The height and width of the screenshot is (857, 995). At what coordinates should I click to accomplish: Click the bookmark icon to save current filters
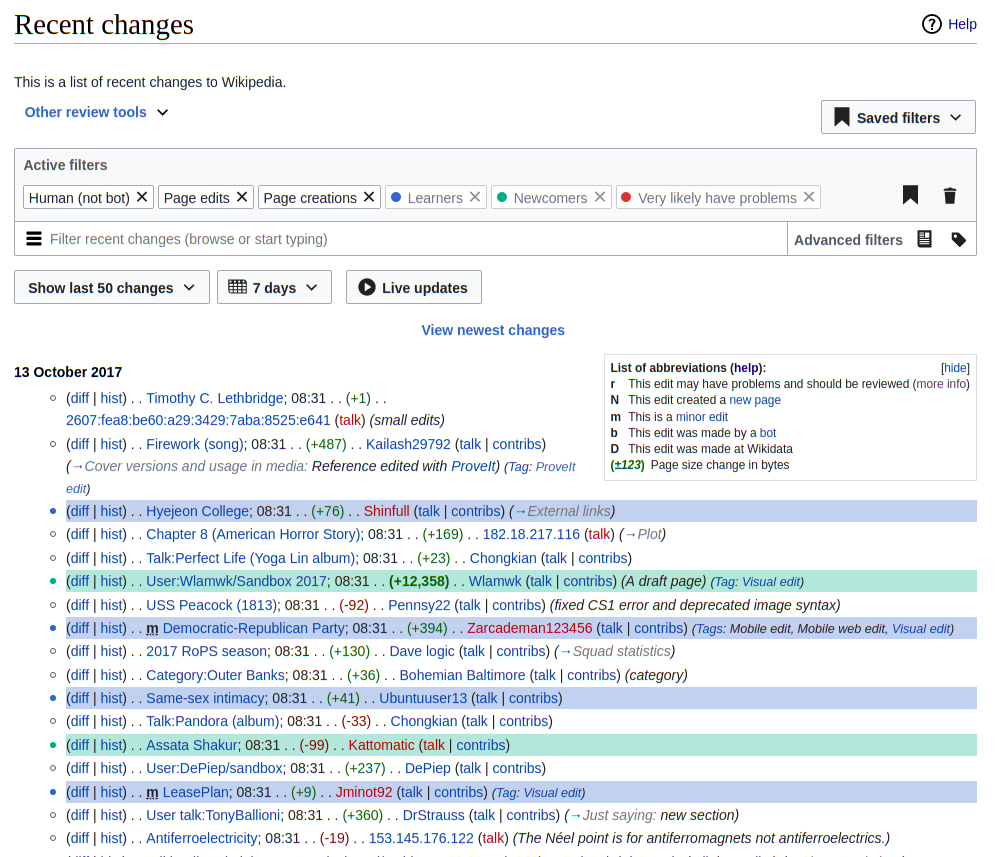(910, 195)
